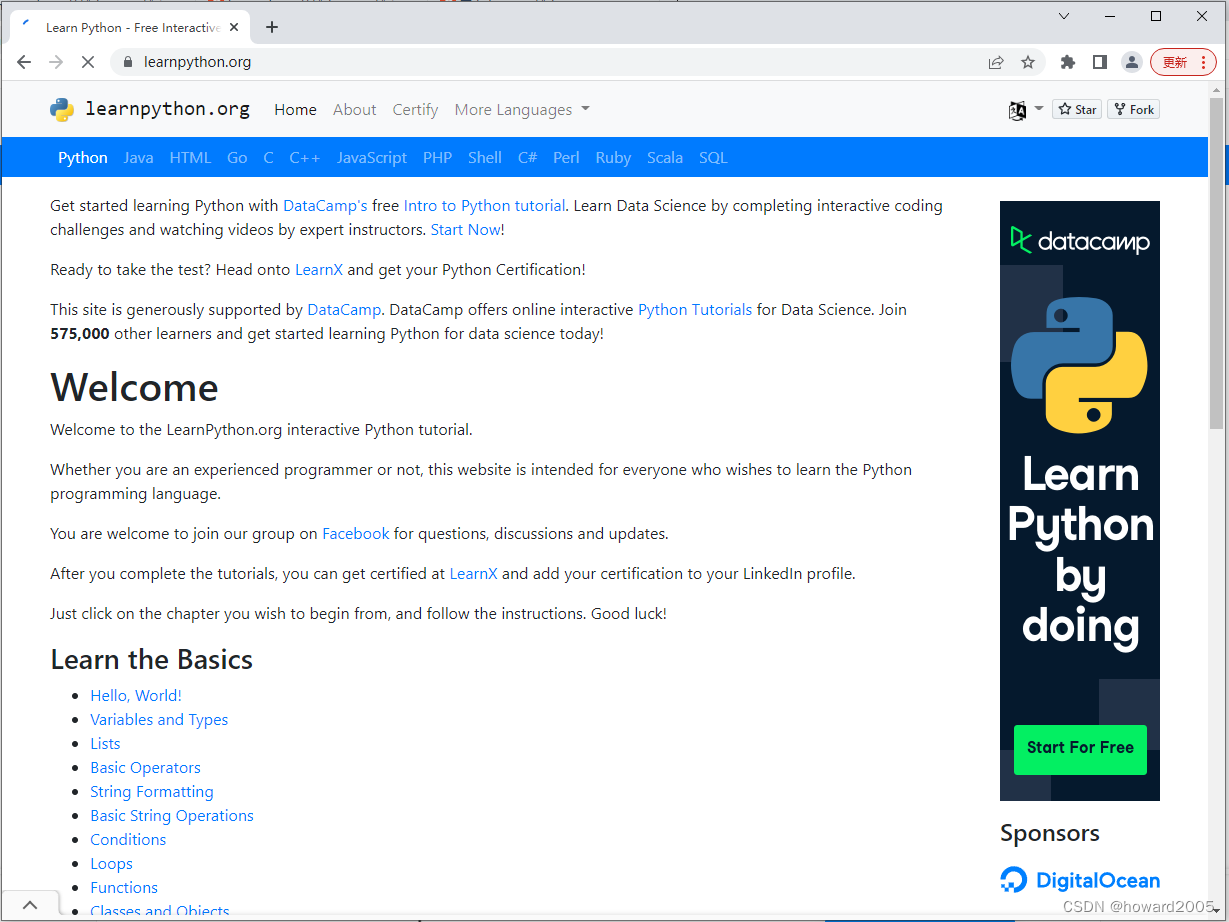Switch to the Shell language tab
This screenshot has width=1229, height=922.
click(485, 158)
